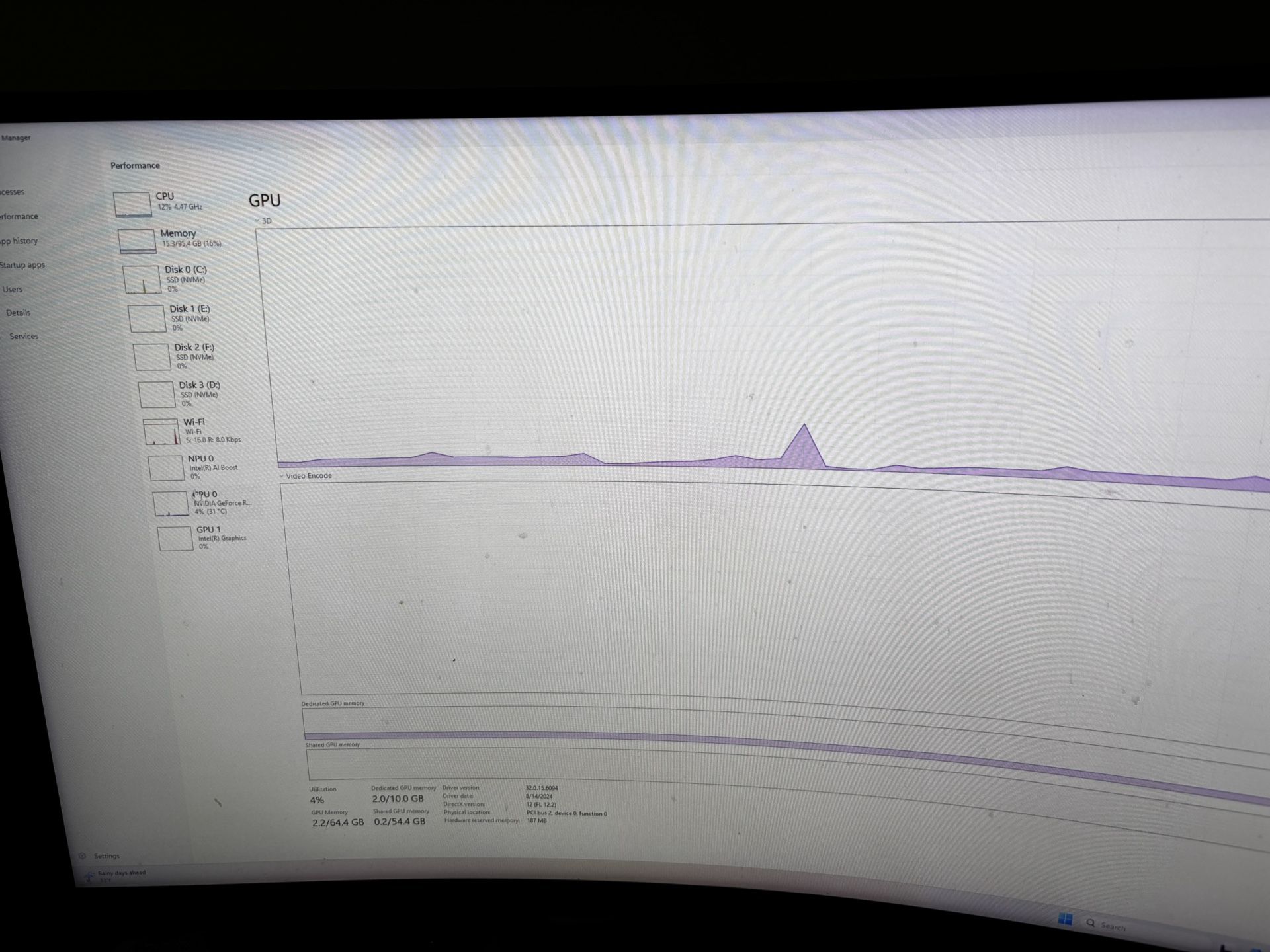Screen dimensions: 1270x952
Task: Select NPU 0 Intel AI Boost graph
Action: click(166, 468)
